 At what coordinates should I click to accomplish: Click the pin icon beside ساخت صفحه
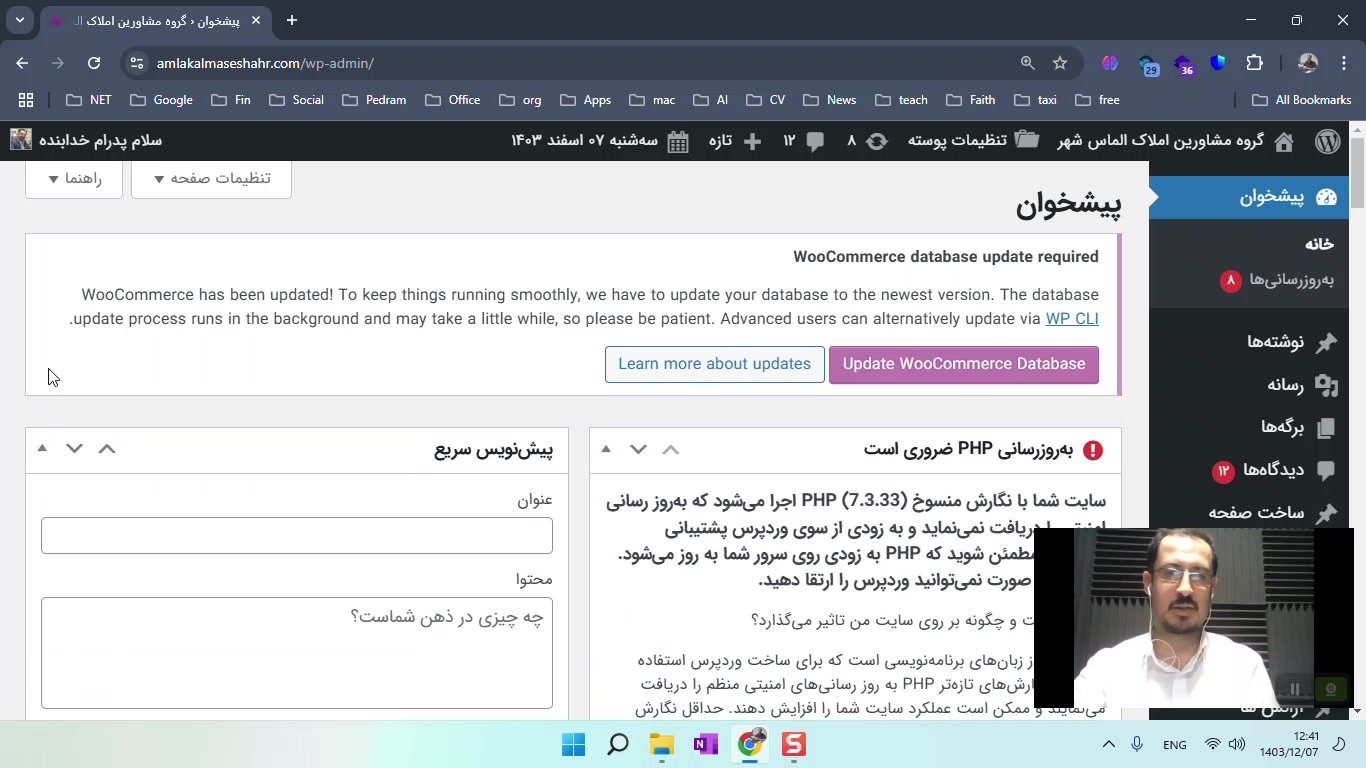pos(1327,513)
